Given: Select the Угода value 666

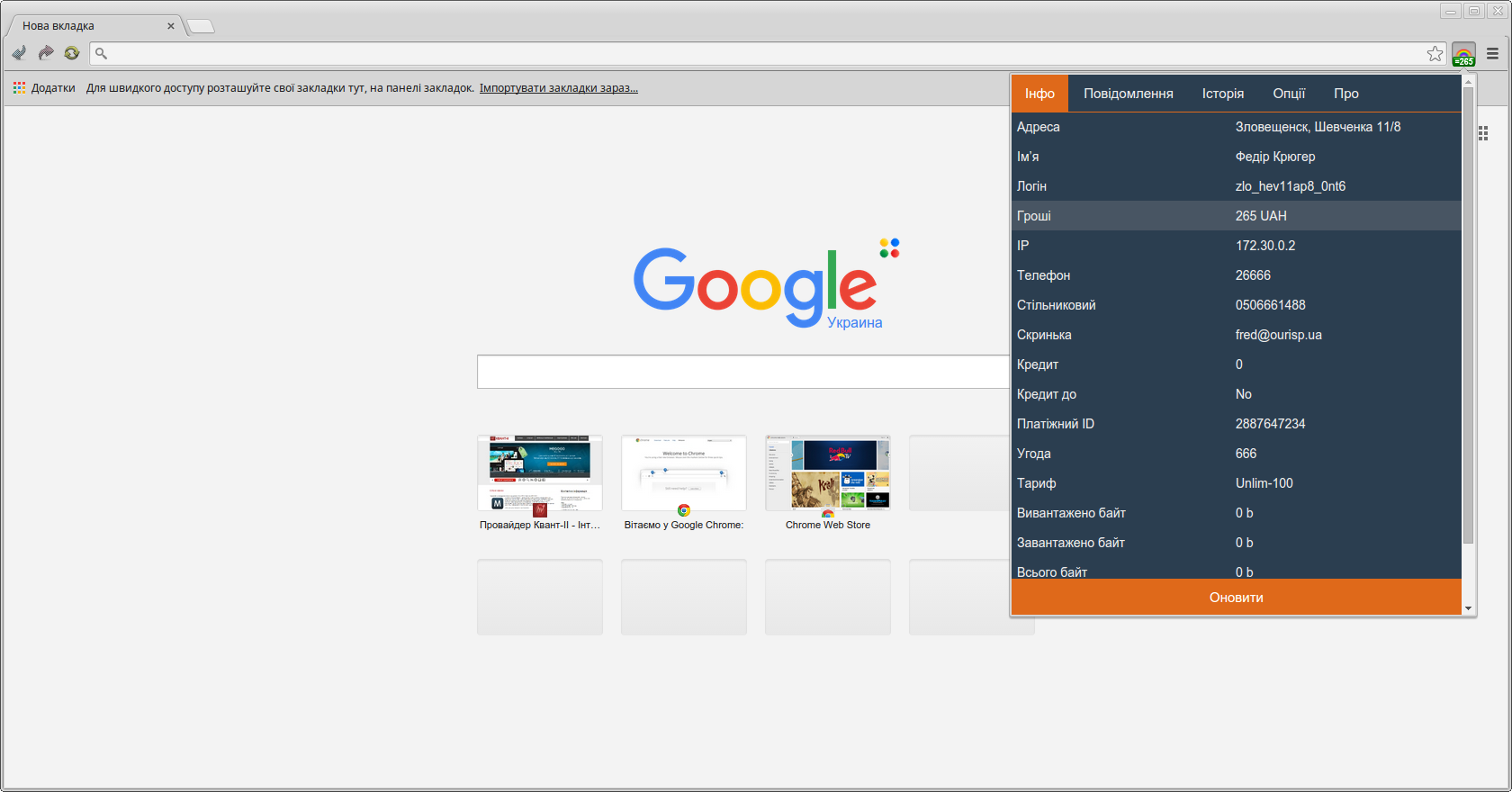Looking at the screenshot, I should pyautogui.click(x=1246, y=454).
